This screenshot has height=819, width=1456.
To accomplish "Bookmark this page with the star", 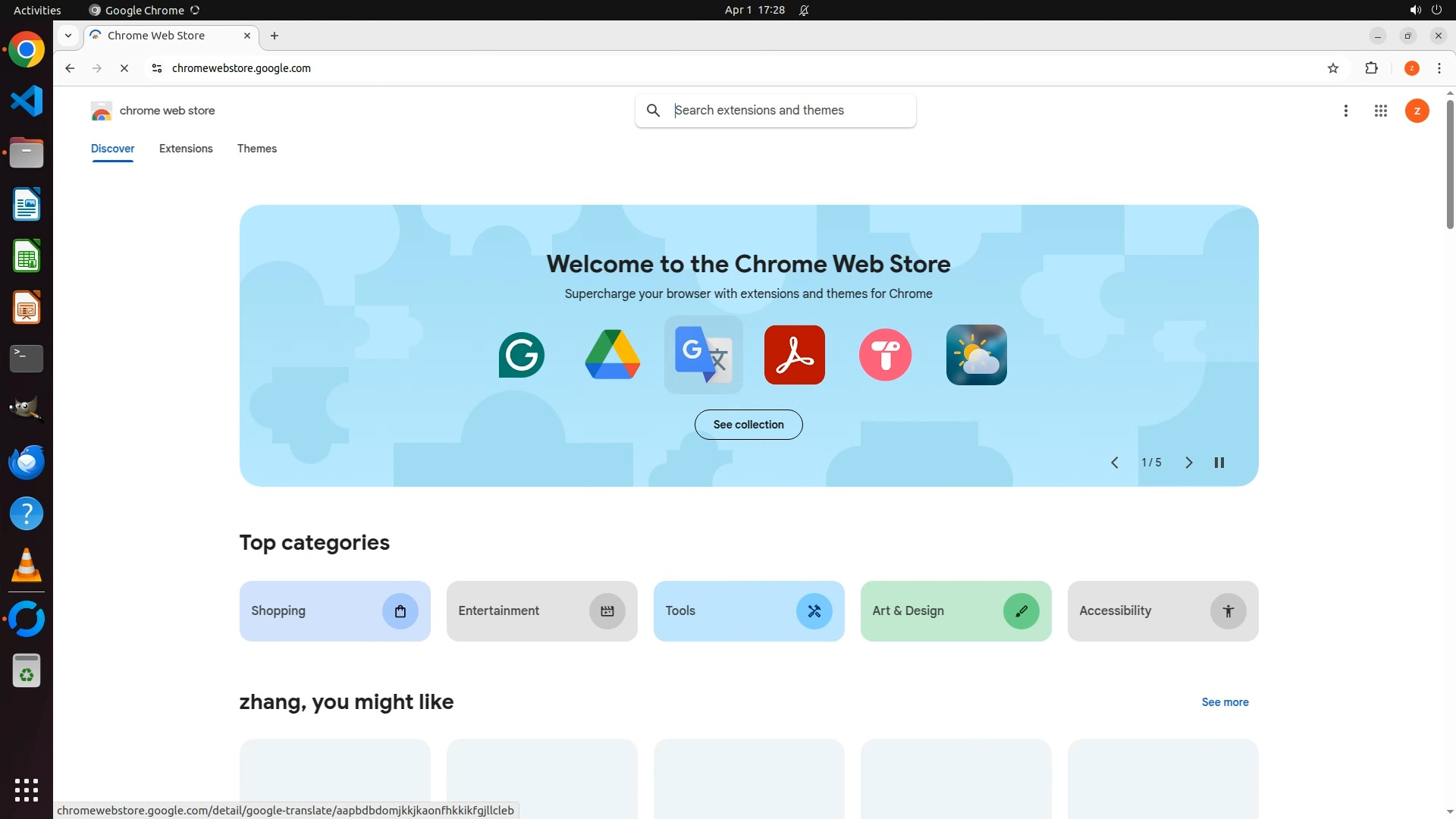I will pos(1333,68).
